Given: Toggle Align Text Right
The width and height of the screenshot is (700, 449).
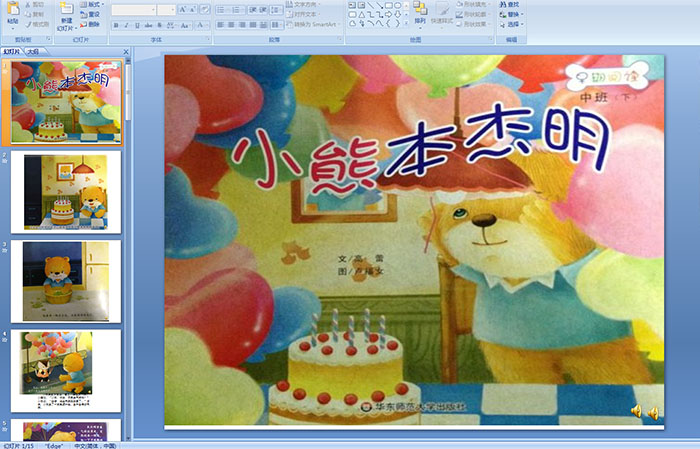Looking at the screenshot, I should coord(242,25).
